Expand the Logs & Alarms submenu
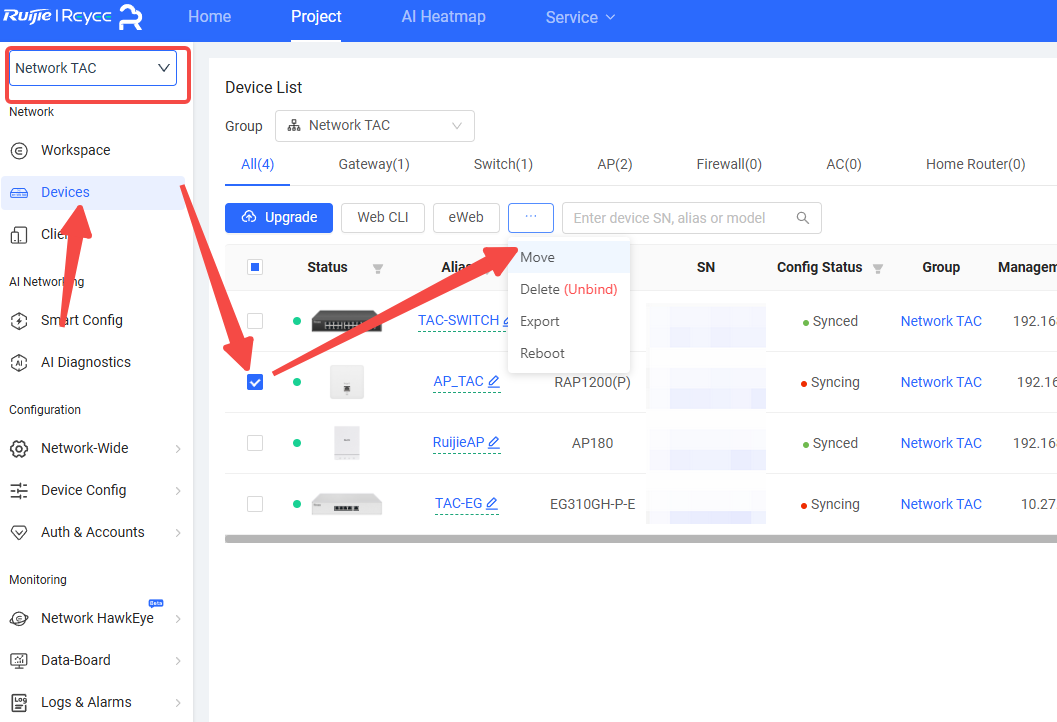Image resolution: width=1057 pixels, height=722 pixels. point(178,702)
